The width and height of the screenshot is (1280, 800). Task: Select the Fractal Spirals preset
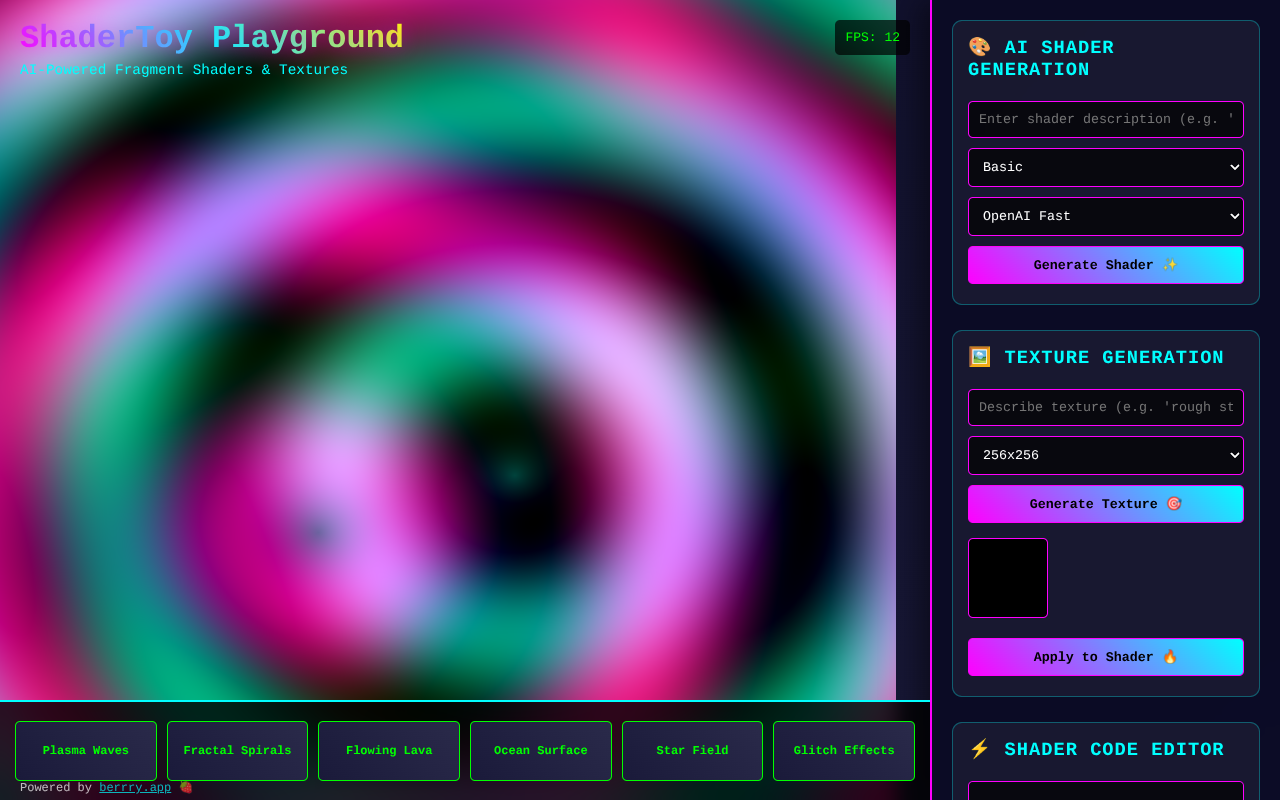pyautogui.click(x=237, y=750)
